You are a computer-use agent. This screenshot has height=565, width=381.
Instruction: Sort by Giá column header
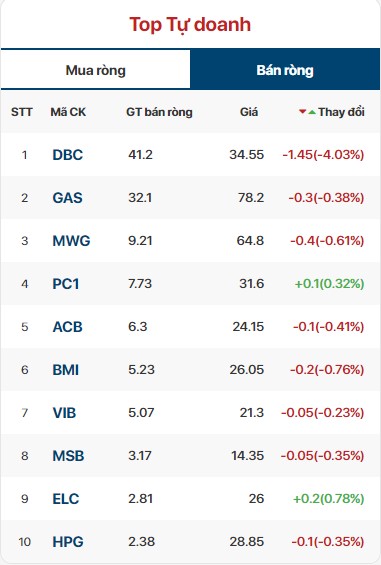click(249, 112)
